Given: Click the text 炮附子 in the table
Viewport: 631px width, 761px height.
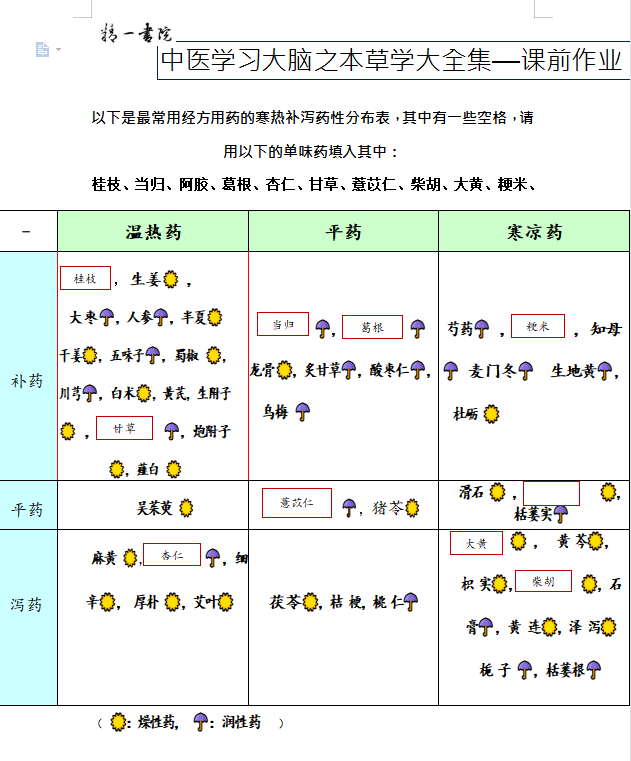Looking at the screenshot, I should [212, 431].
